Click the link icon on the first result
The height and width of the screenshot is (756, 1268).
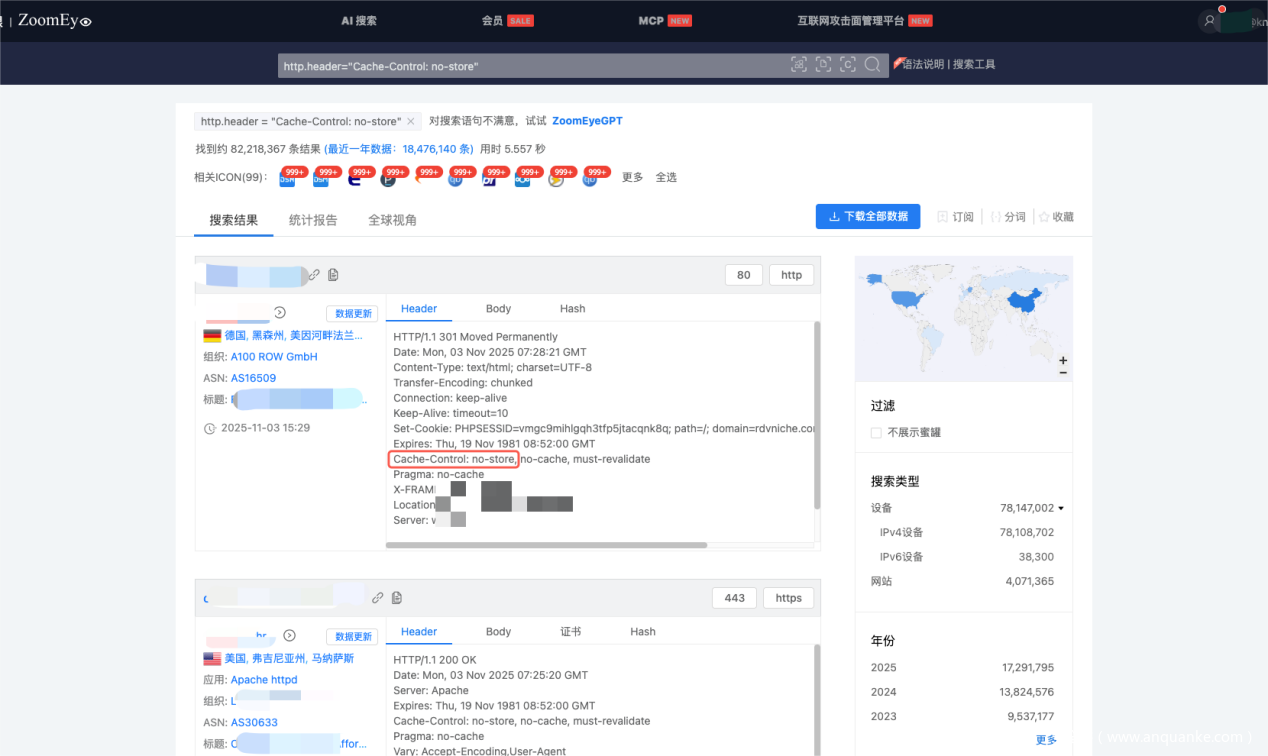point(314,274)
